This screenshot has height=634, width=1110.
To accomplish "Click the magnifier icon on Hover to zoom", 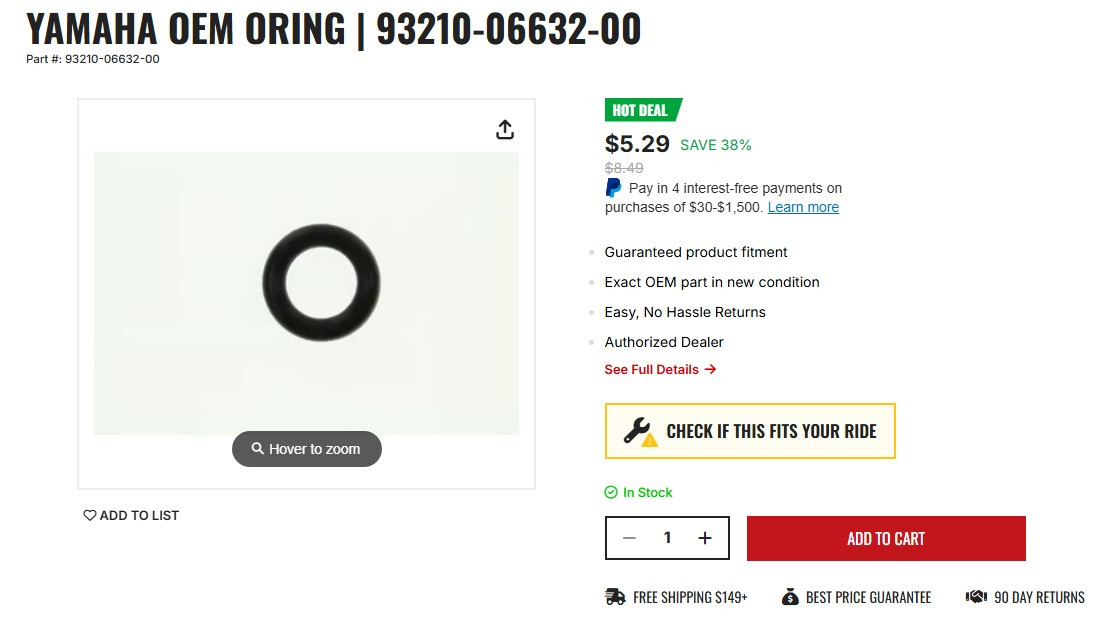I will click(x=258, y=449).
